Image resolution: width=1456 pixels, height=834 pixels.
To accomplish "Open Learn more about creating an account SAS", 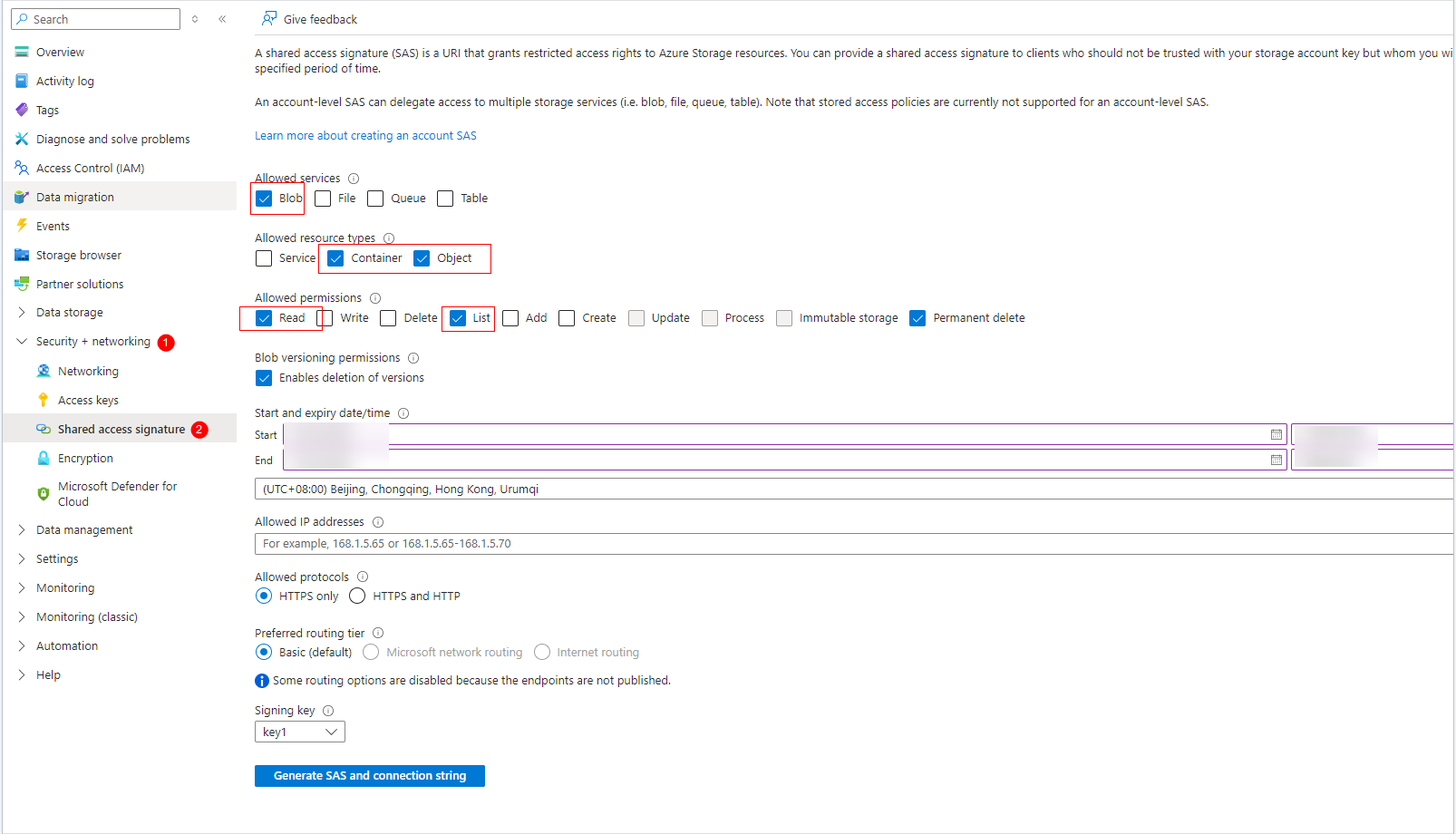I will pyautogui.click(x=365, y=136).
